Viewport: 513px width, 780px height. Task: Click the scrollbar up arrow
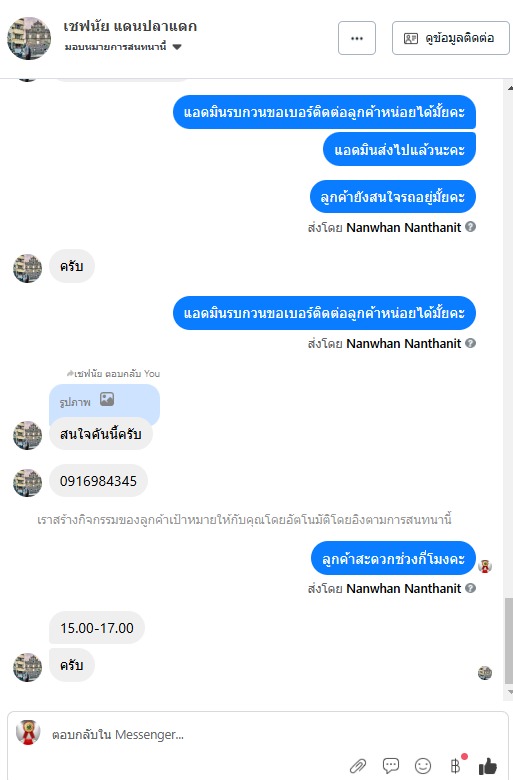(x=510, y=88)
